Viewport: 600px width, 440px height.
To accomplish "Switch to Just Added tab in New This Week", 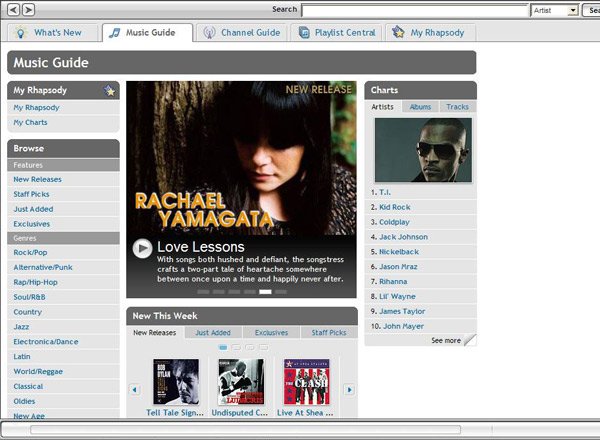I will [213, 332].
